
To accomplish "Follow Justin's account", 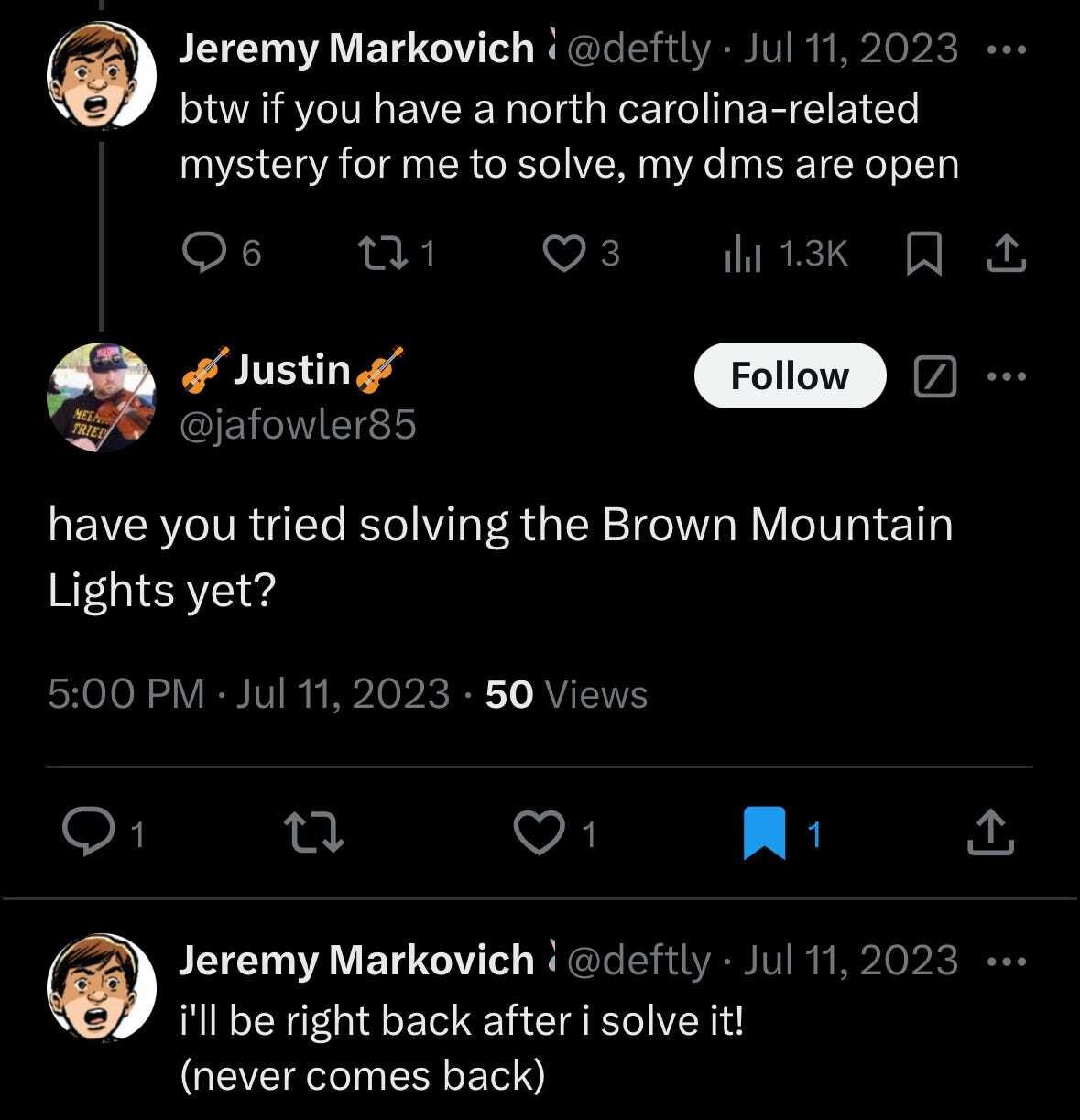I will pyautogui.click(x=790, y=375).
